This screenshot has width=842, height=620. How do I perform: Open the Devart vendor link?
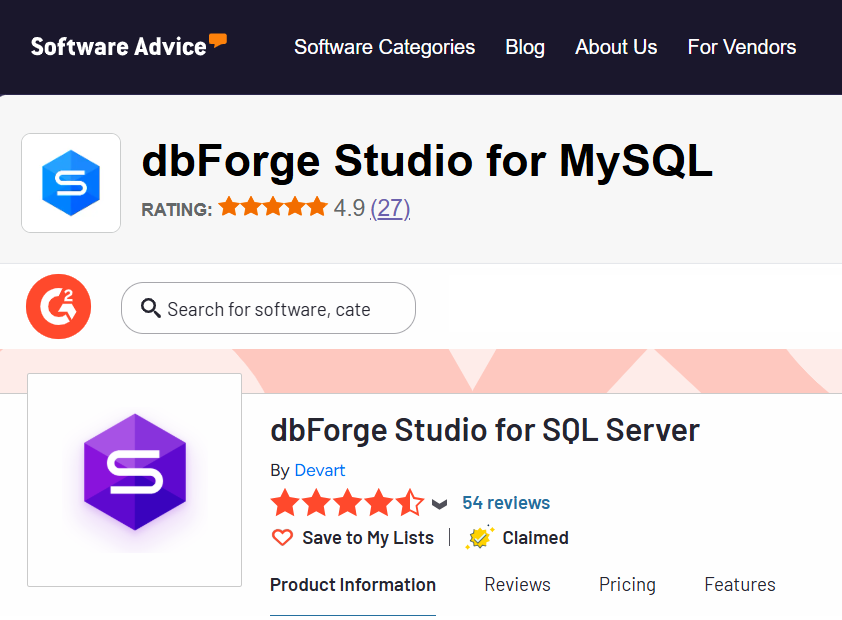[x=320, y=470]
